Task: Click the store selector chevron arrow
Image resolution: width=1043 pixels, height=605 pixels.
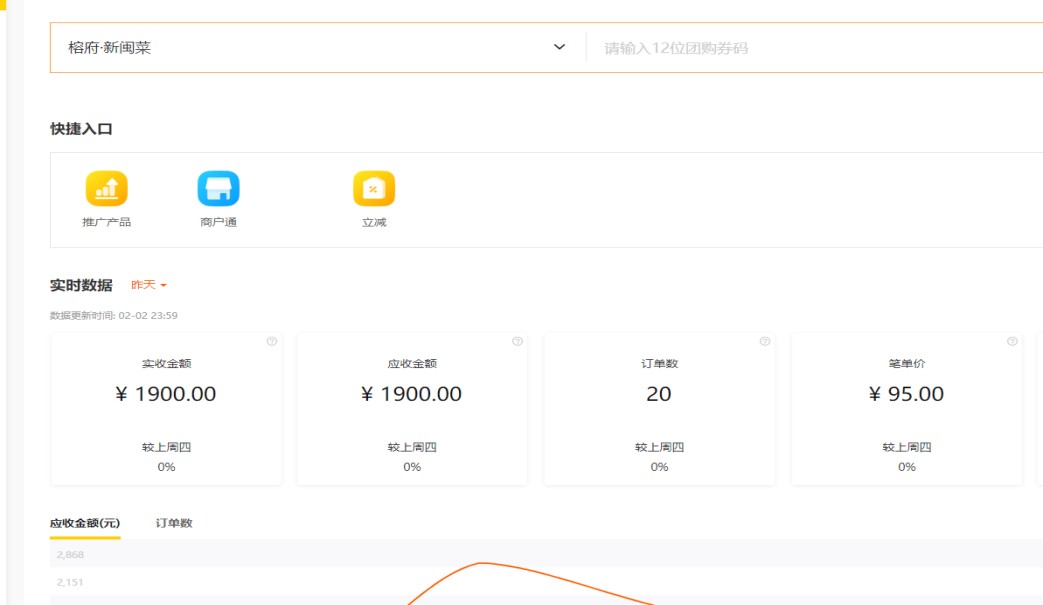Action: (560, 48)
